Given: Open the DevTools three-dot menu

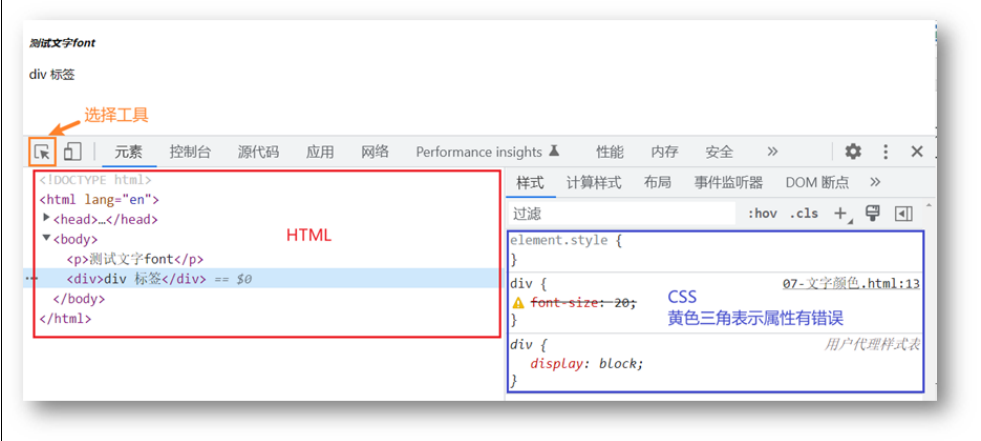Looking at the screenshot, I should point(885,151).
